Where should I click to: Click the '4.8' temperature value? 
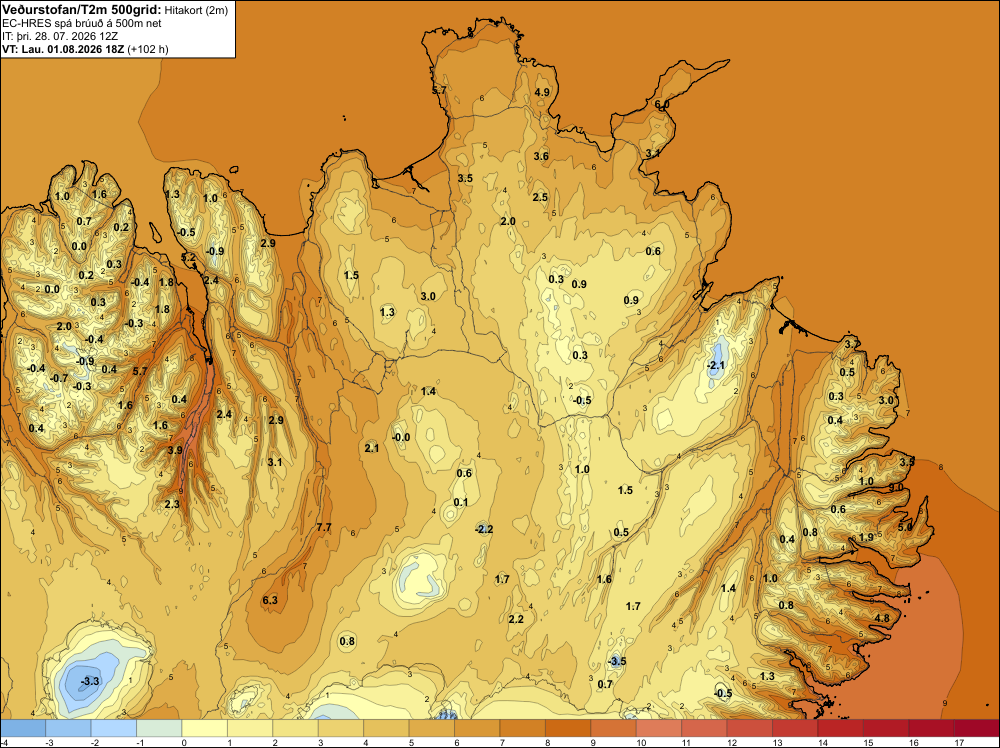tap(882, 619)
